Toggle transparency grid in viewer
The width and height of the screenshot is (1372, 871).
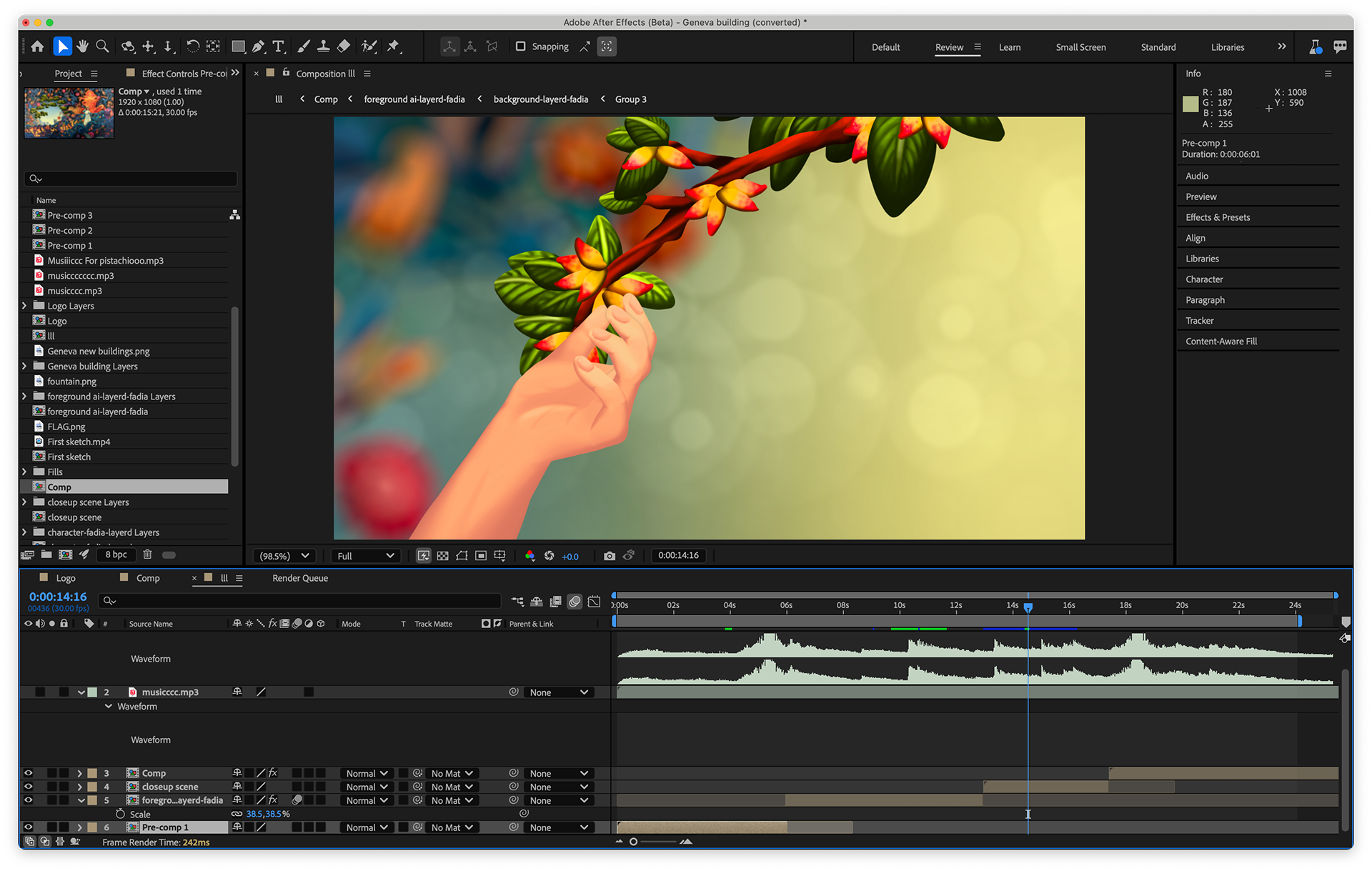443,556
